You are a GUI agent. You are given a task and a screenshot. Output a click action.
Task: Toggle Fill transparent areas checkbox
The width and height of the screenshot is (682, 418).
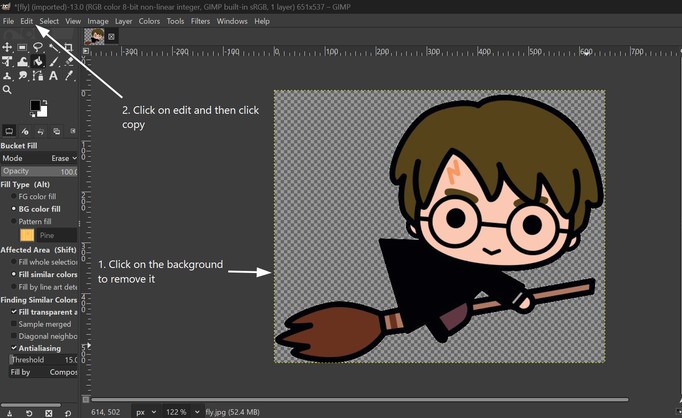pos(14,312)
